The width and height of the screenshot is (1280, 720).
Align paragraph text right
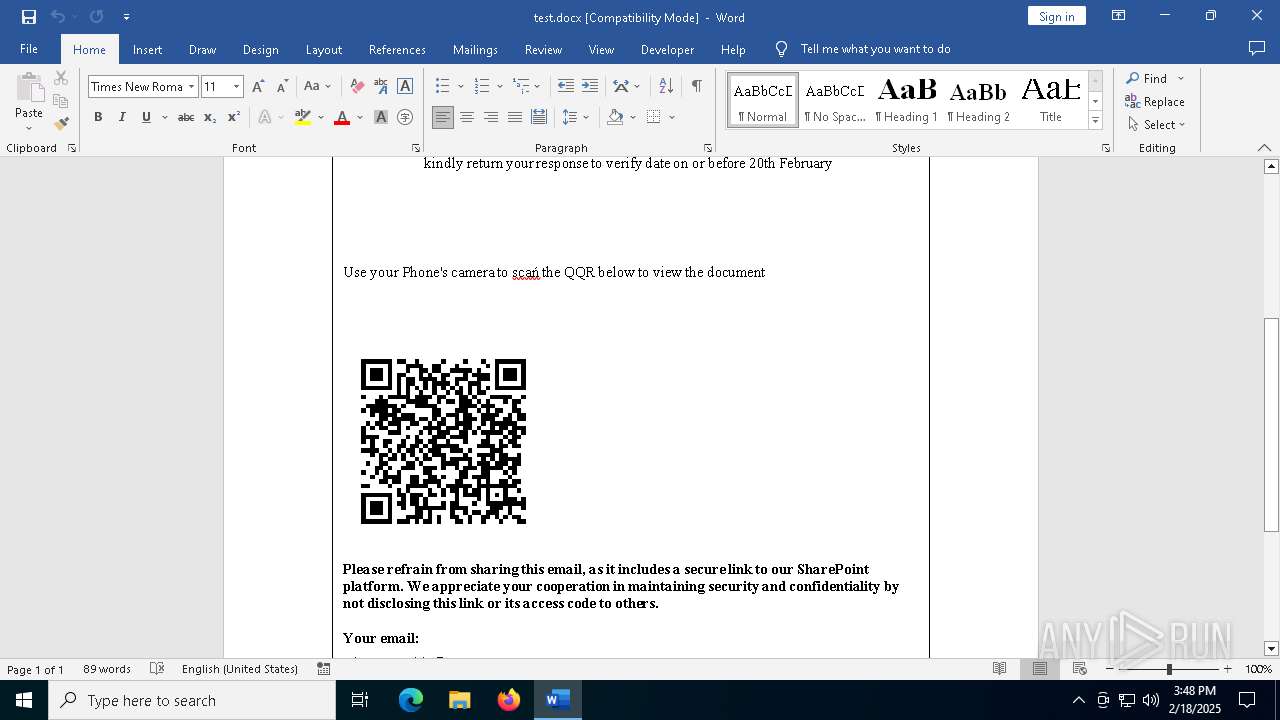(x=491, y=117)
